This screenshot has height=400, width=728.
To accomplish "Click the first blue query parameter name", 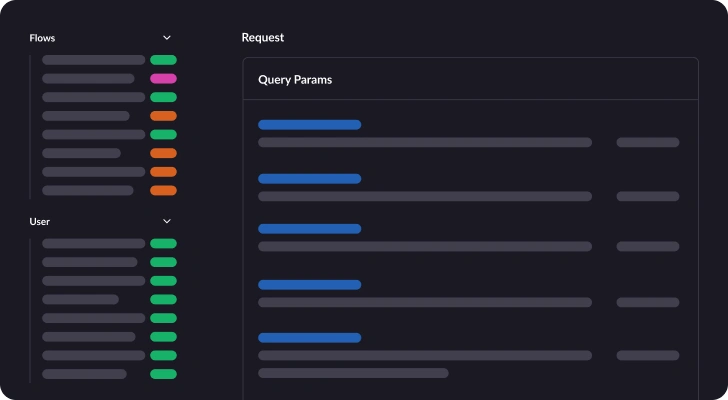I will coord(309,125).
